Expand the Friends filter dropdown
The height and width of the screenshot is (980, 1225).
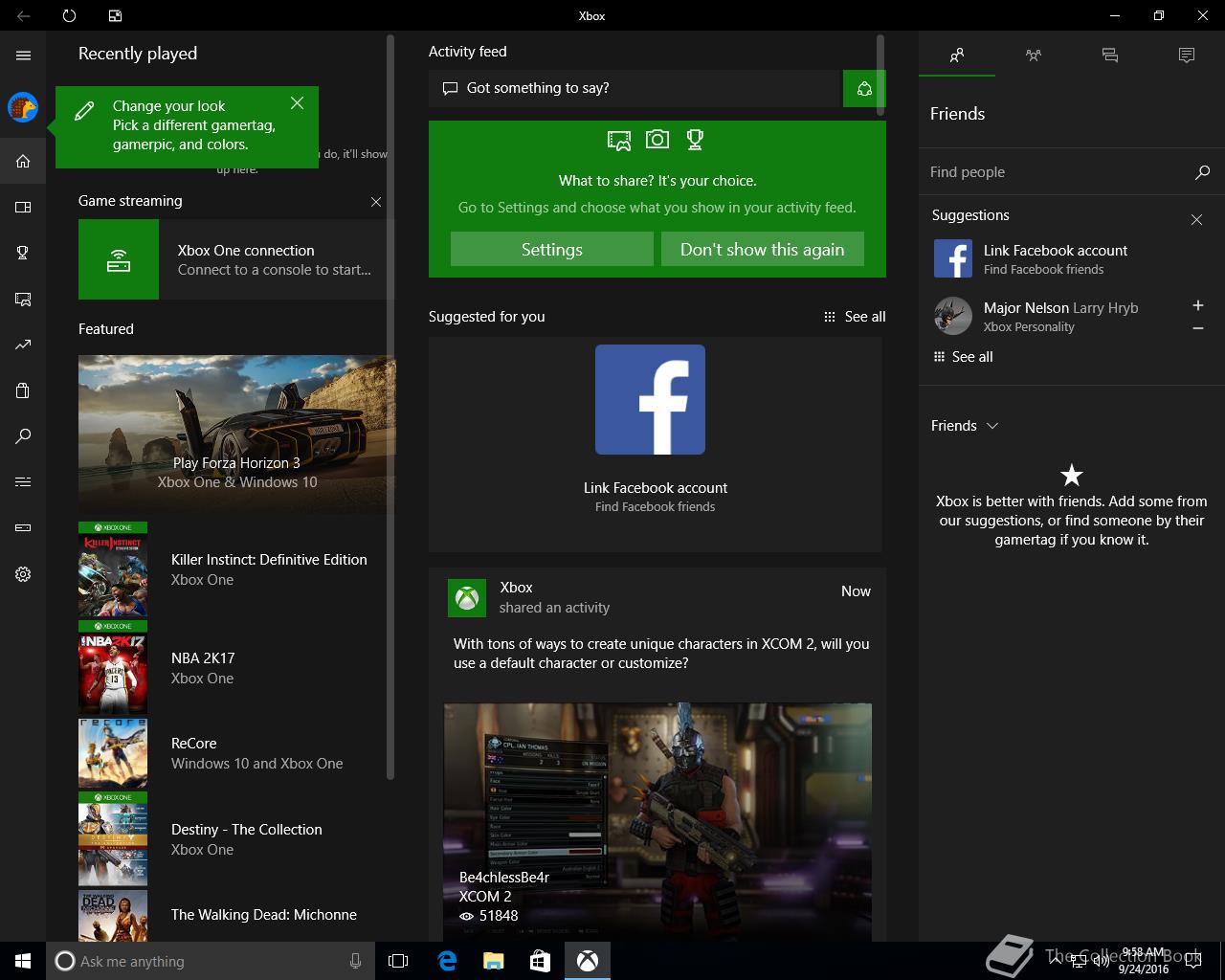[965, 426]
